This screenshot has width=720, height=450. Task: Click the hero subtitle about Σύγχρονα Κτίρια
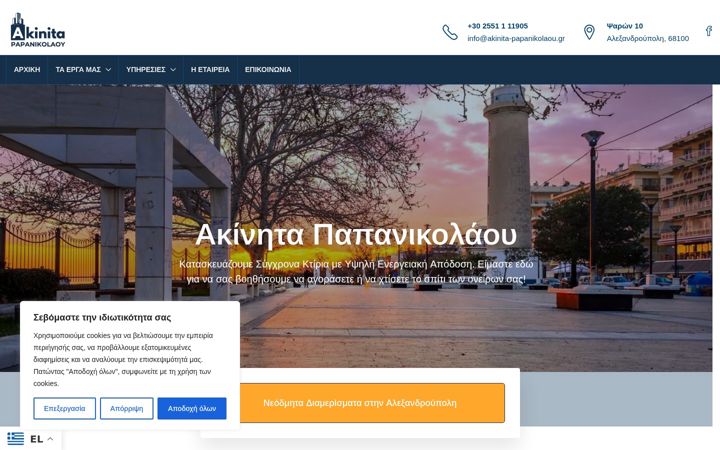356,271
